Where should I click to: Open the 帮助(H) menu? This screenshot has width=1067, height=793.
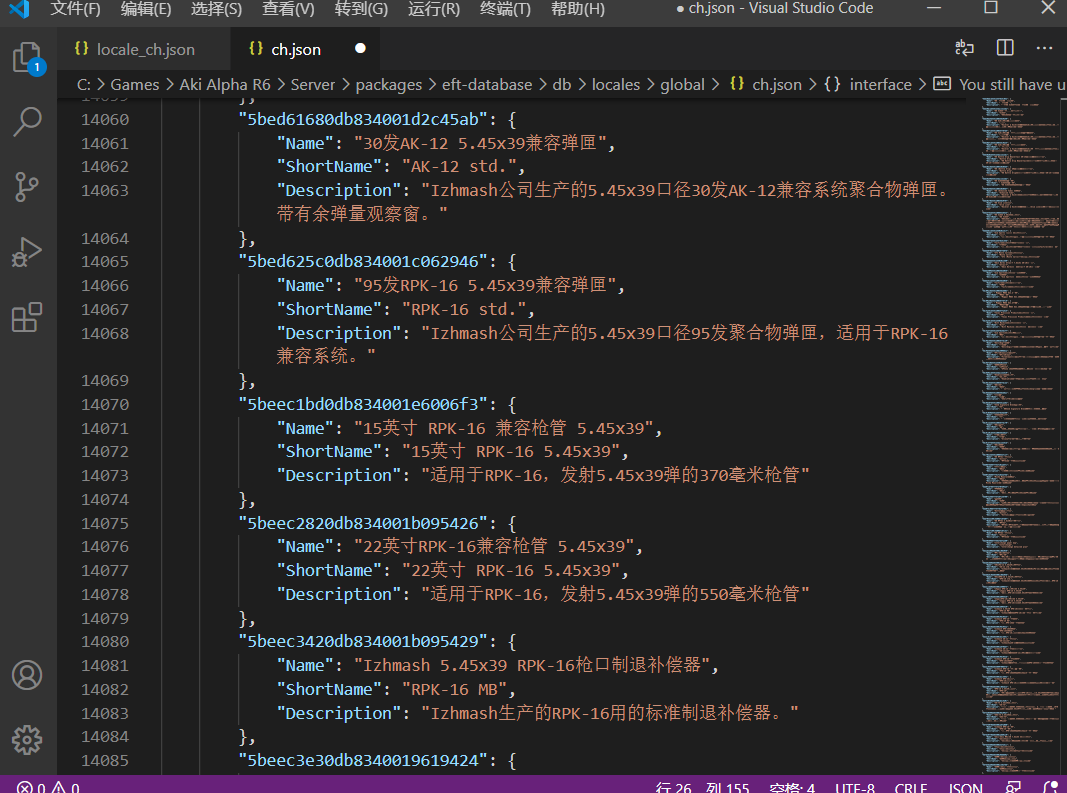[578, 9]
